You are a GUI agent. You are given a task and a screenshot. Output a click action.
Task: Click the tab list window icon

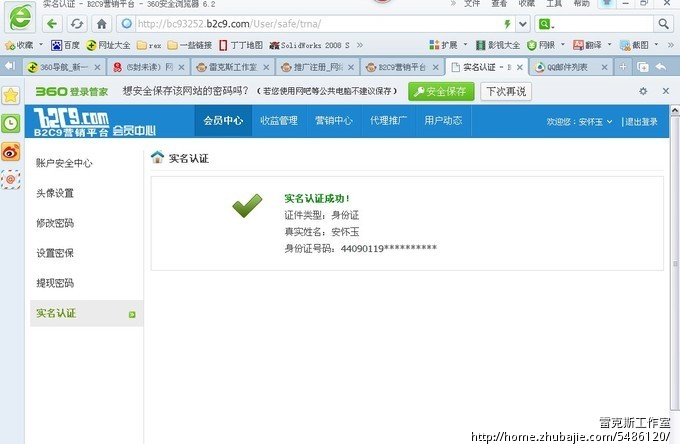click(x=643, y=67)
